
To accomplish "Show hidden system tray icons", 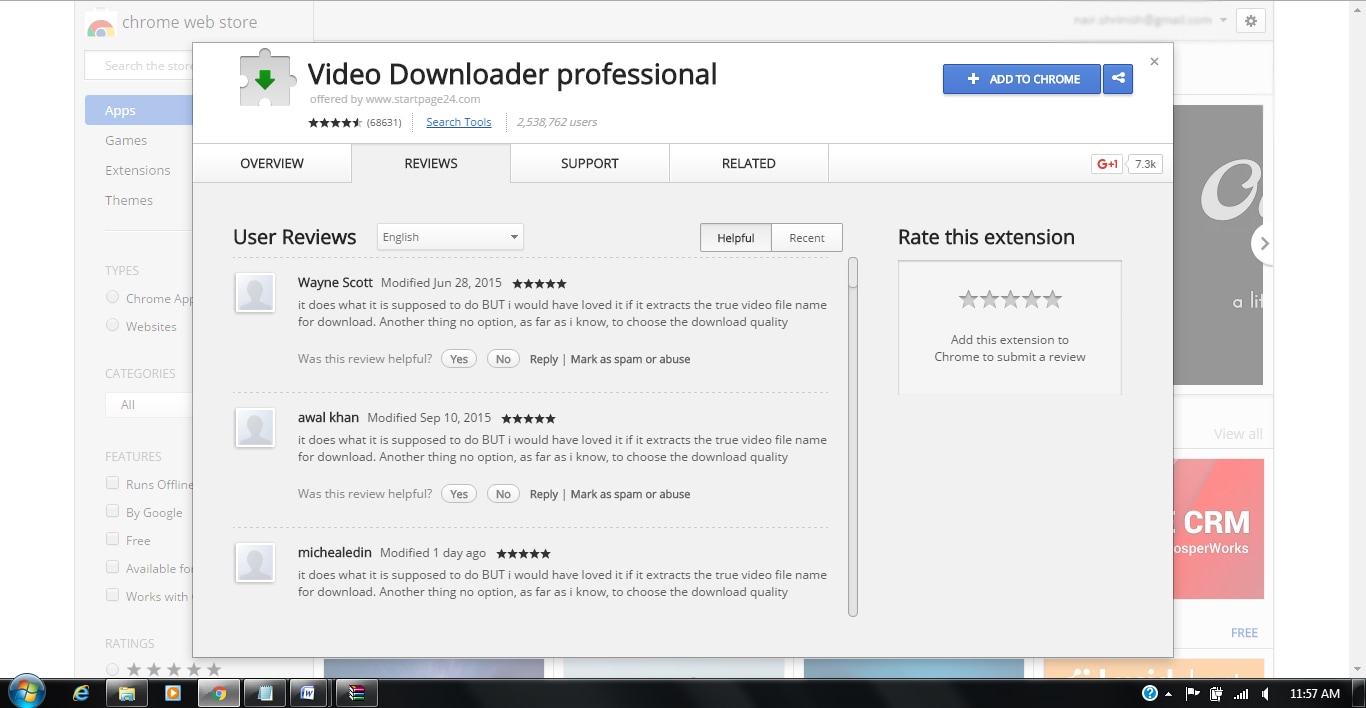I will pyautogui.click(x=1168, y=694).
